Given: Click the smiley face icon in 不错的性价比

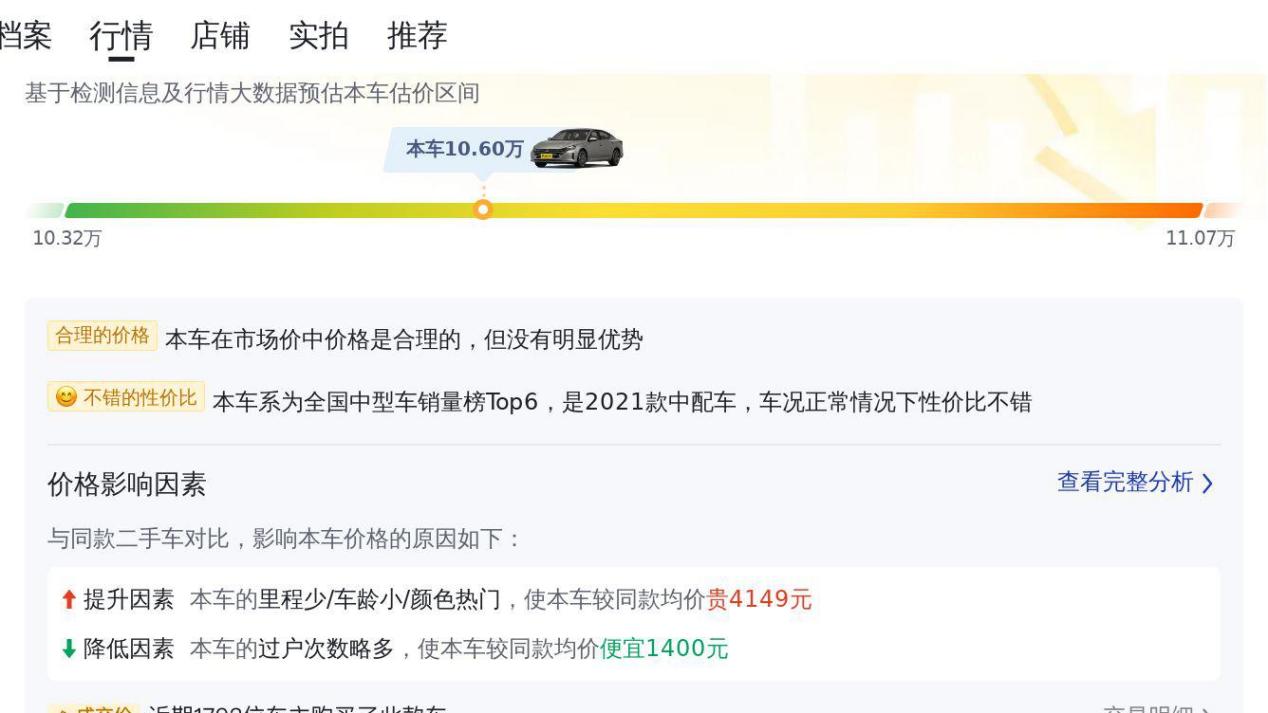Looking at the screenshot, I should click(64, 398).
